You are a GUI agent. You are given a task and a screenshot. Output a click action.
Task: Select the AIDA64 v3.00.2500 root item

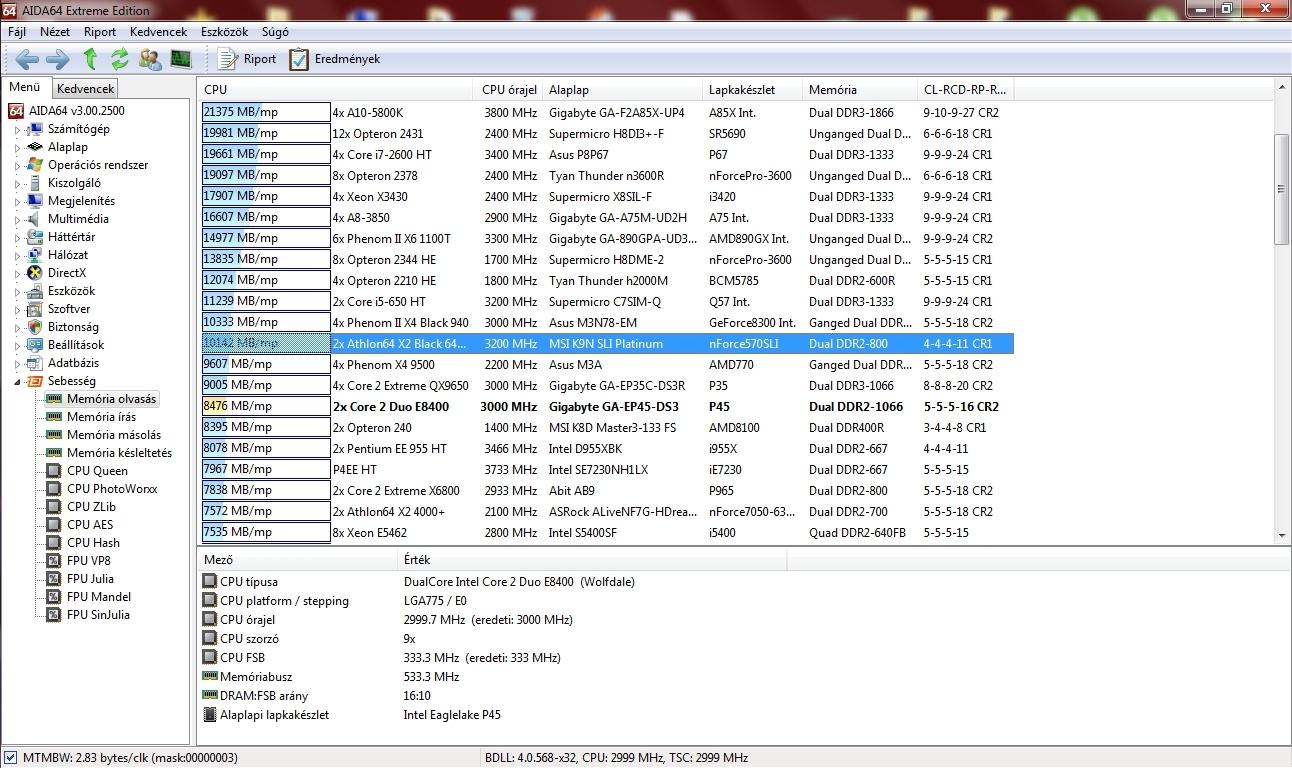[x=67, y=111]
